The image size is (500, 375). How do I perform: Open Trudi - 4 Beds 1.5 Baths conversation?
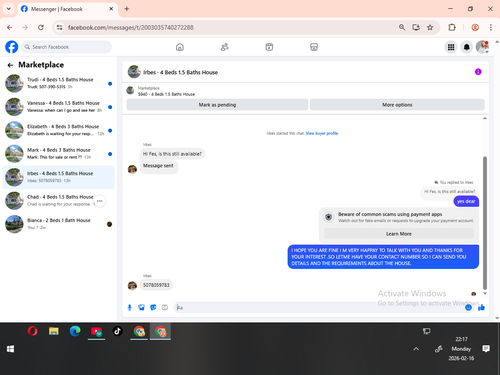point(59,83)
